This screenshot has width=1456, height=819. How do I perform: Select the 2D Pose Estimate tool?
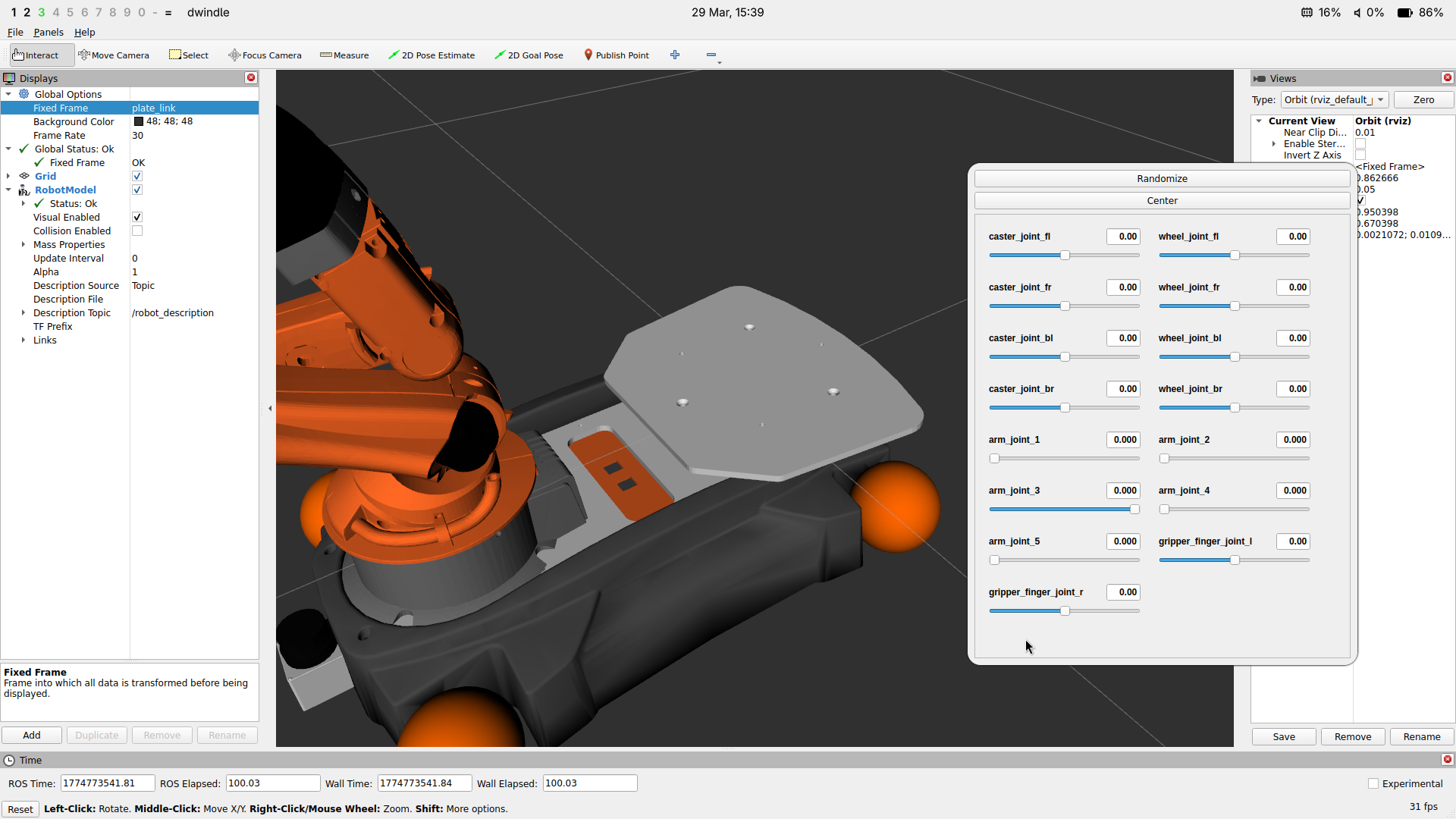pos(431,55)
